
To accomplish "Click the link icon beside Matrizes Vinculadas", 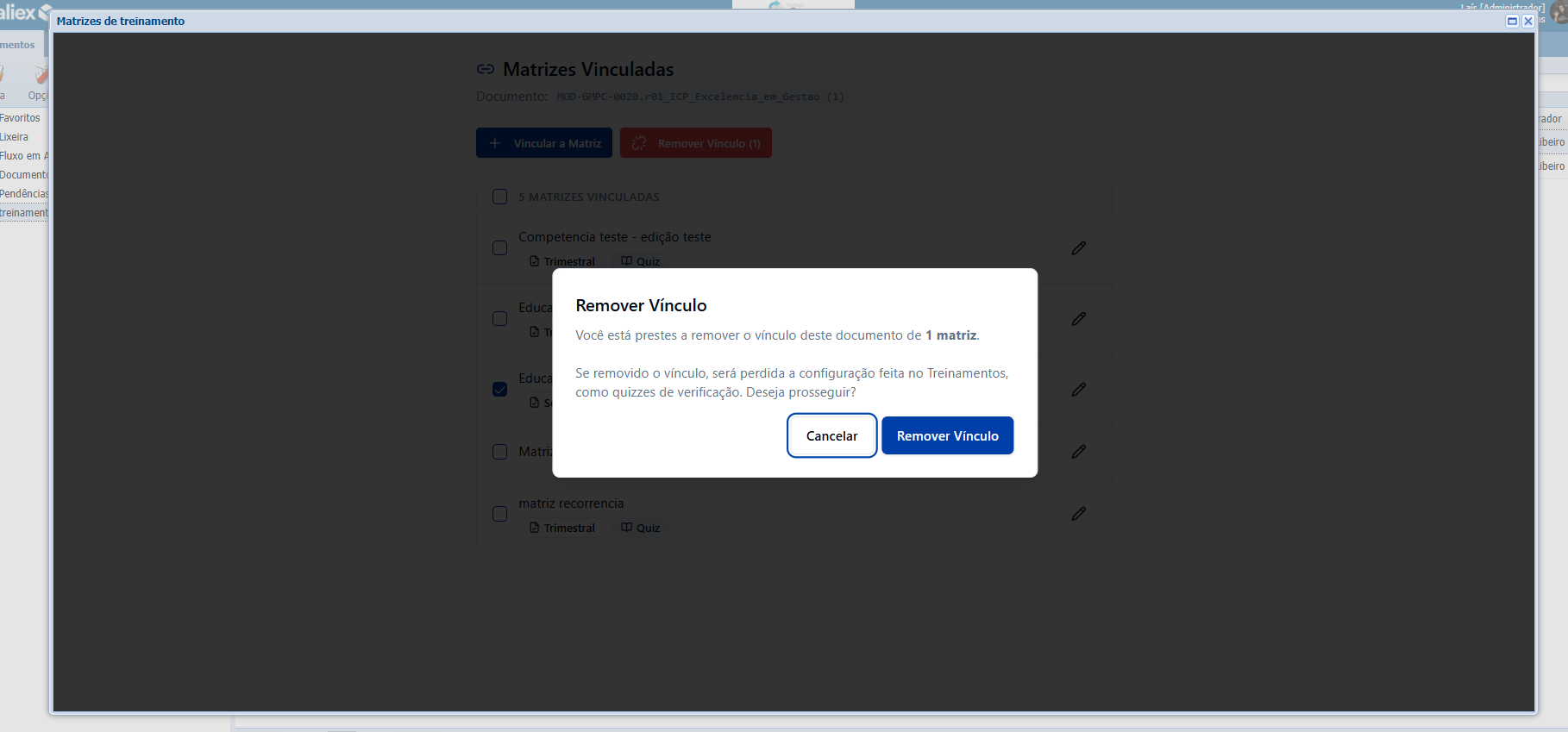I will (486, 70).
